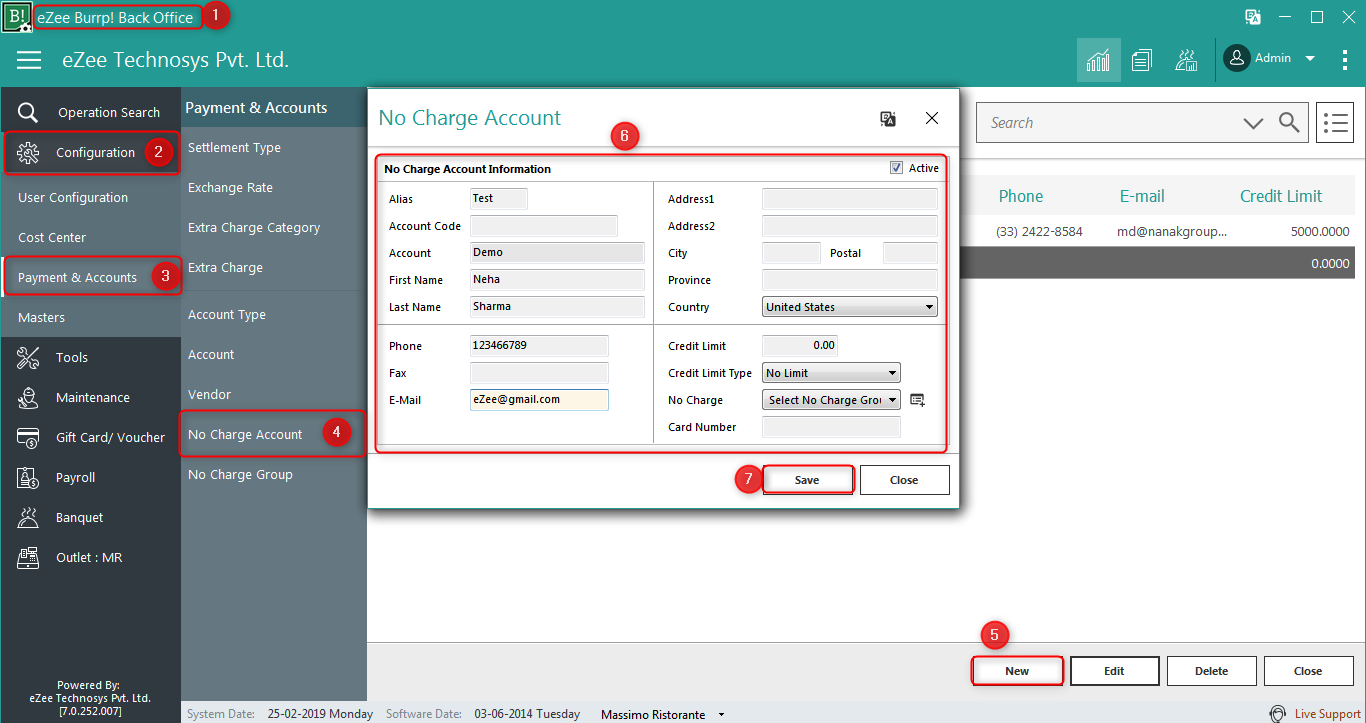
Task: Click the Card Number input field
Action: (x=831, y=427)
